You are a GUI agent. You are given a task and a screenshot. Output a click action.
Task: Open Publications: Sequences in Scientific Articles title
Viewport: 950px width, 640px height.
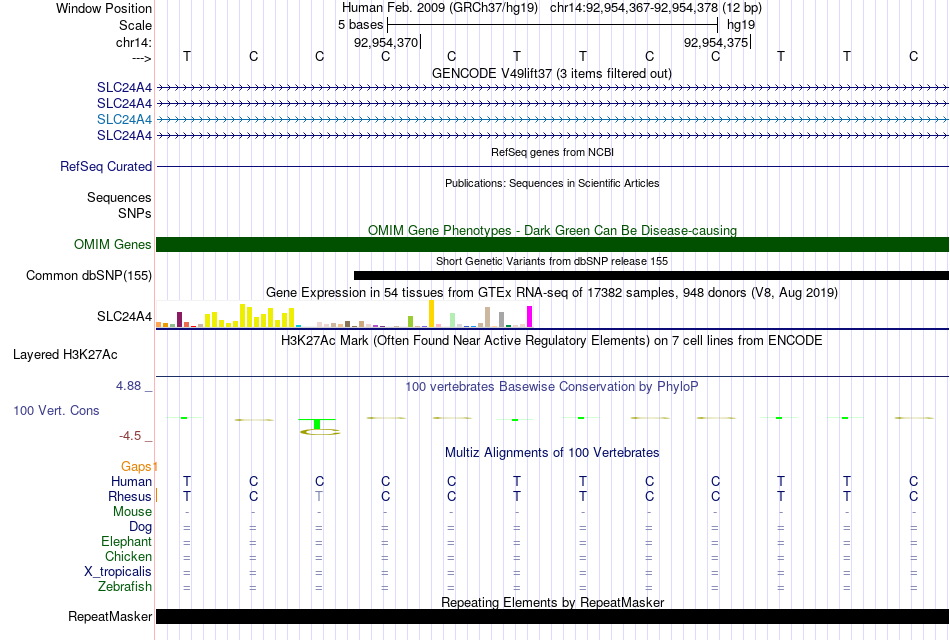click(x=552, y=183)
